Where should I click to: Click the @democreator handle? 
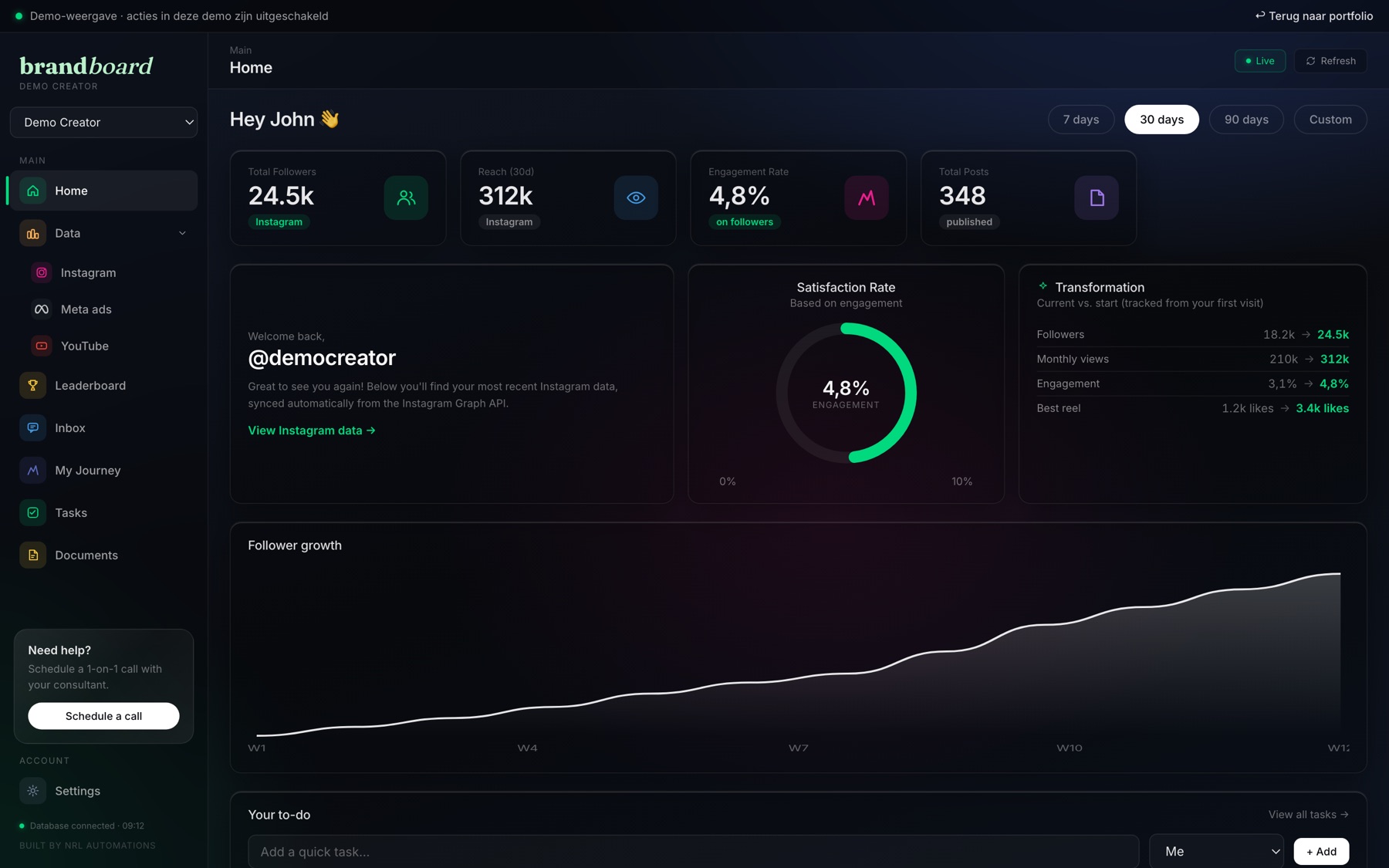(322, 357)
